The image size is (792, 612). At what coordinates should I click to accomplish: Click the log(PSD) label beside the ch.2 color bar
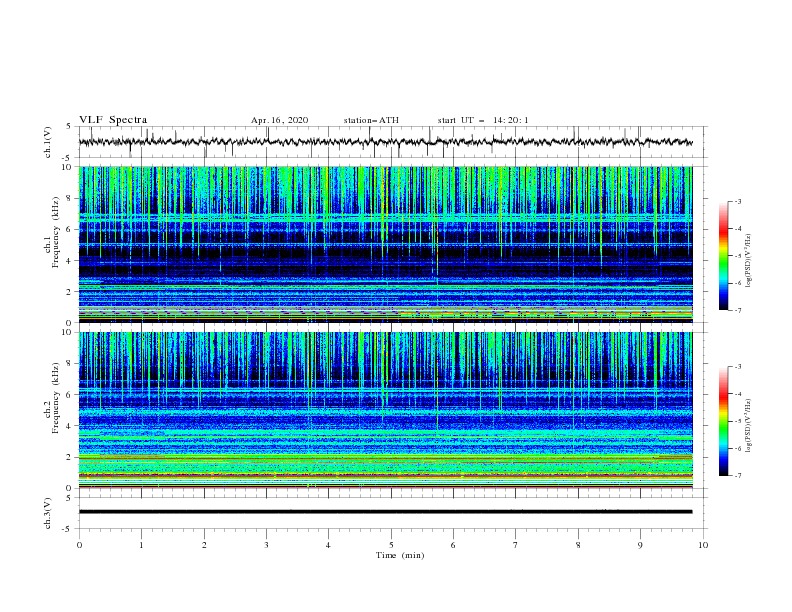point(749,426)
